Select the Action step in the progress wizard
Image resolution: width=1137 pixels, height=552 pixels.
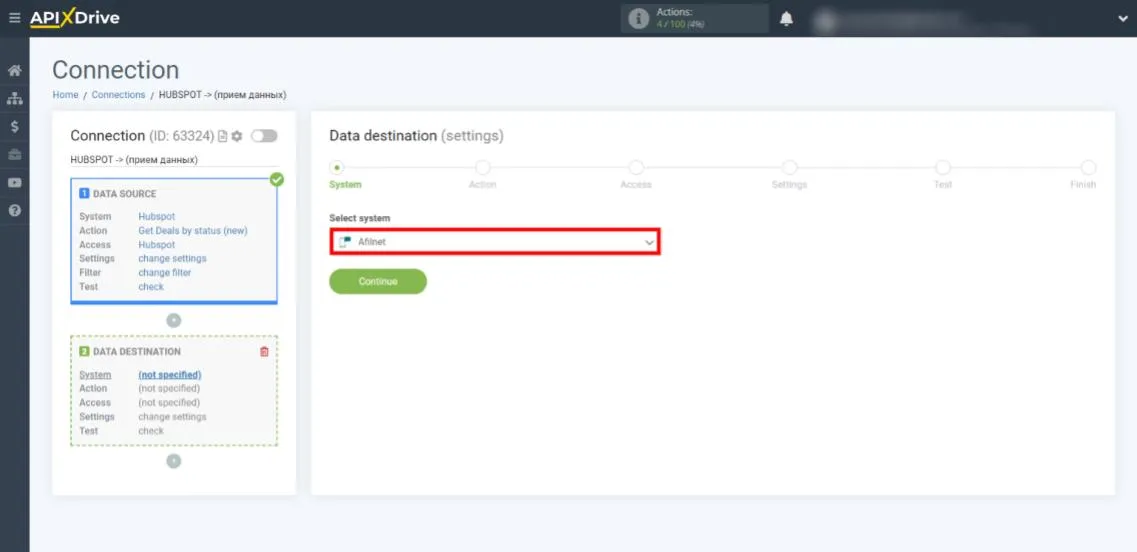click(x=483, y=168)
